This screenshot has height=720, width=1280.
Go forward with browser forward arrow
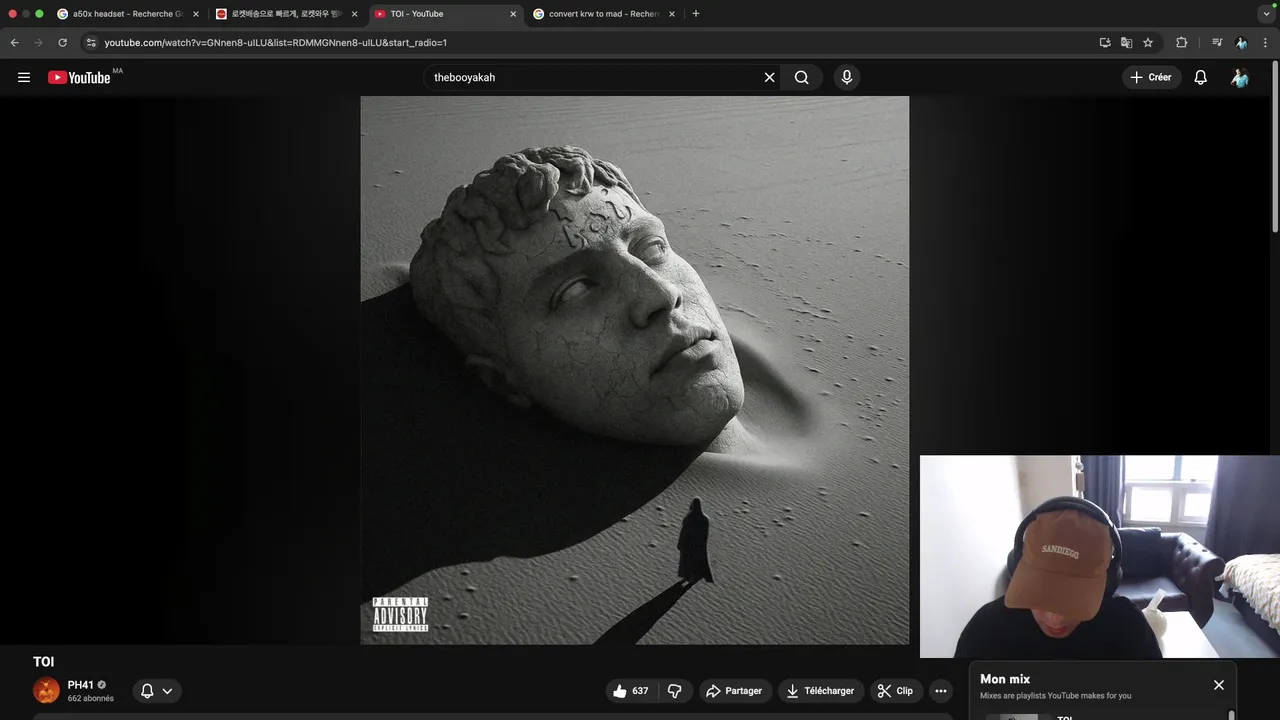pyautogui.click(x=38, y=43)
